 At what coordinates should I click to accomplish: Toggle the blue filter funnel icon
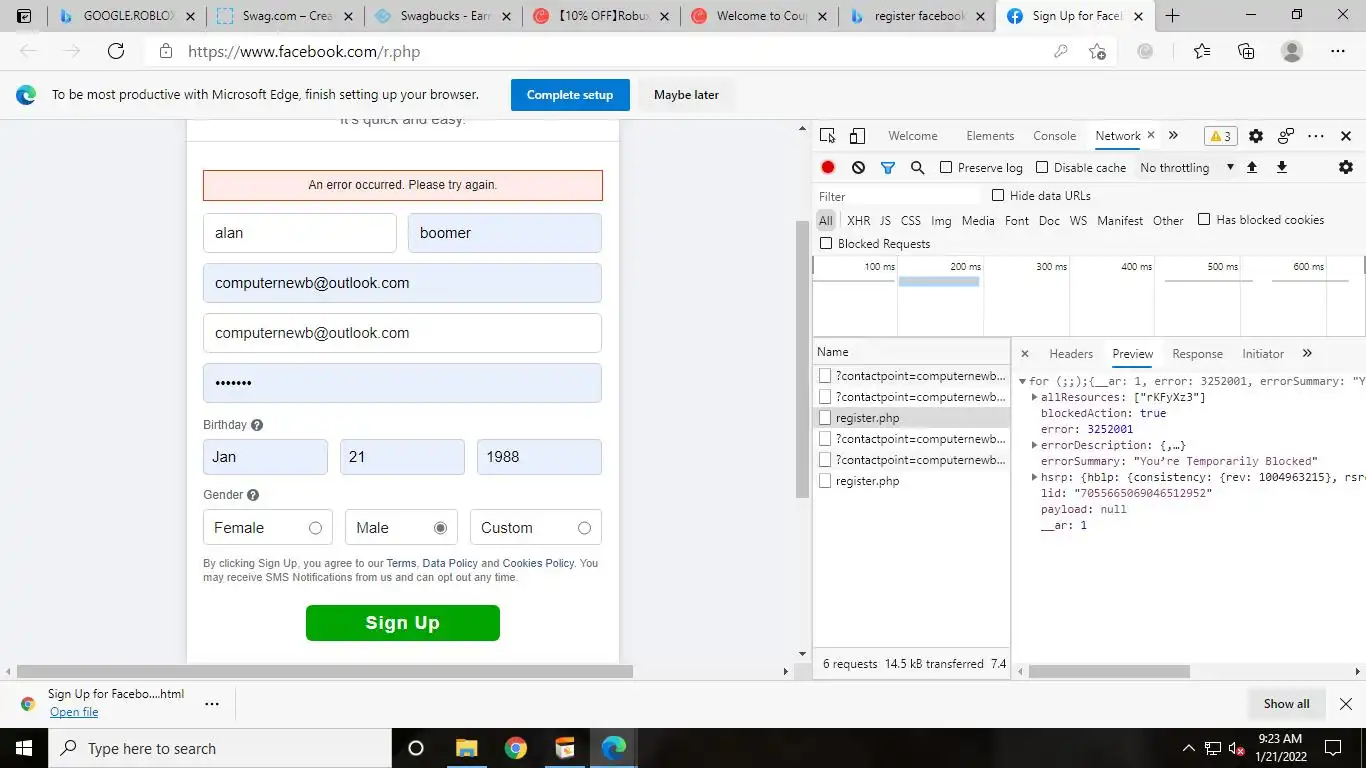(x=887, y=167)
